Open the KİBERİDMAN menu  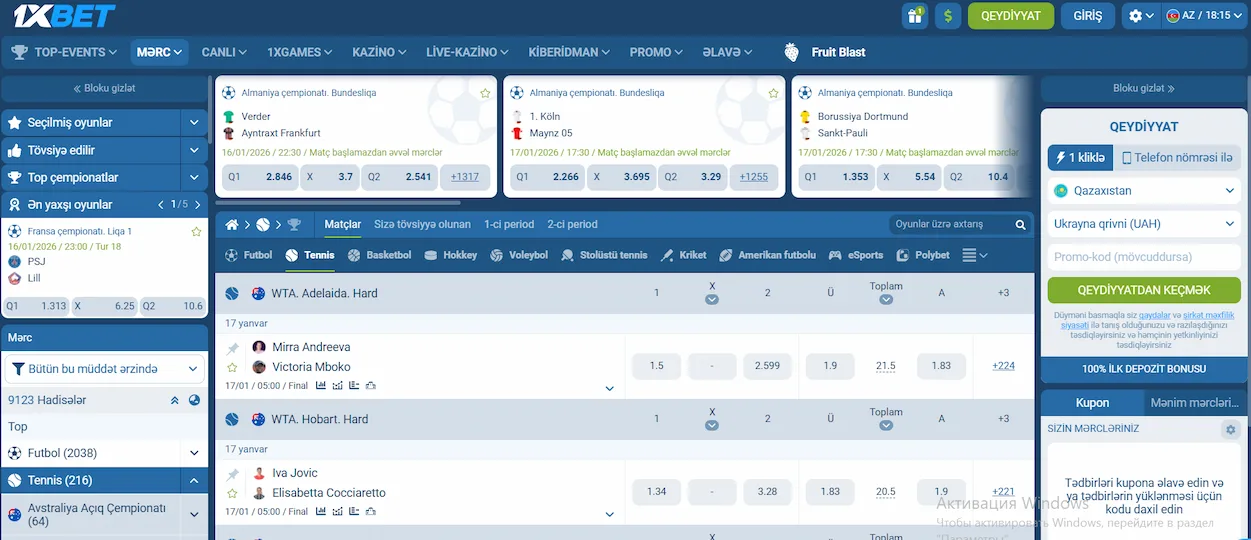[x=569, y=52]
